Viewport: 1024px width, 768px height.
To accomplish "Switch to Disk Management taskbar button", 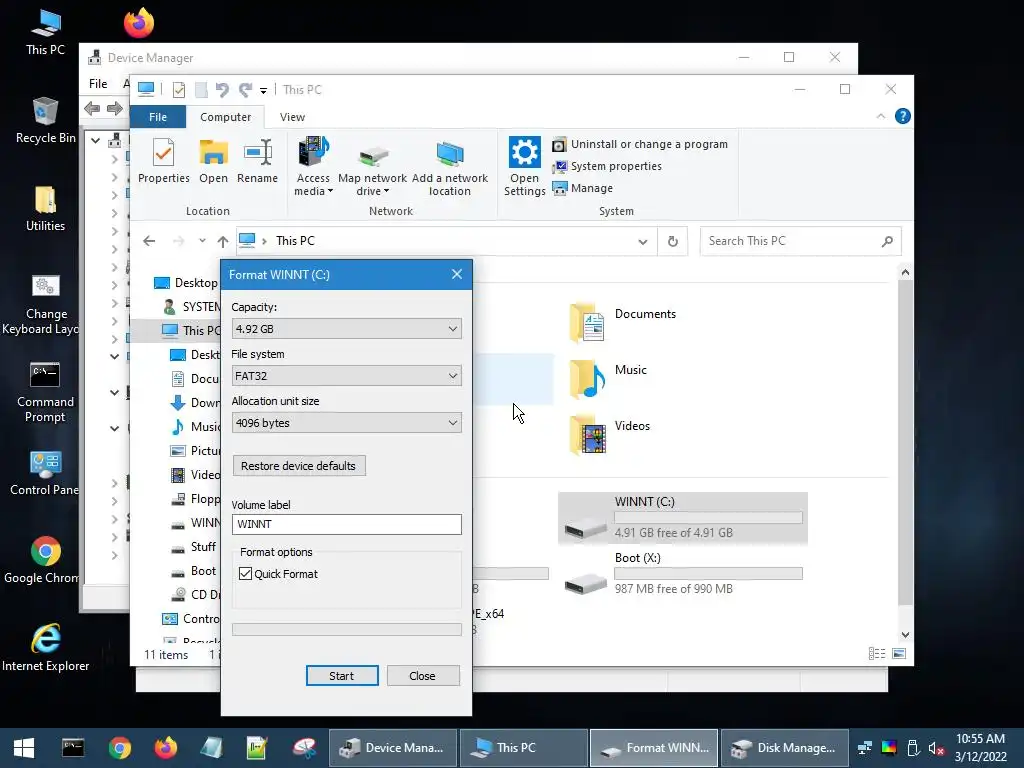I will click(x=784, y=748).
